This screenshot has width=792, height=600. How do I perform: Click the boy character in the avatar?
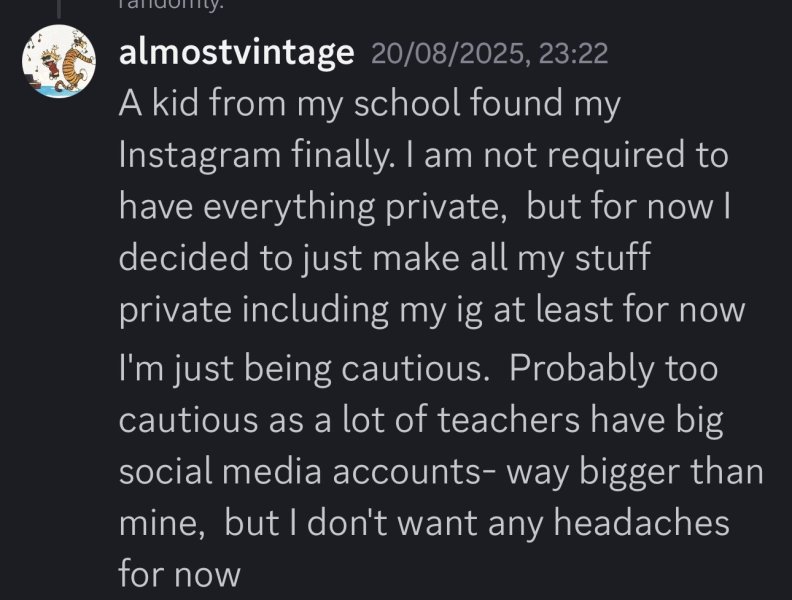click(51, 62)
